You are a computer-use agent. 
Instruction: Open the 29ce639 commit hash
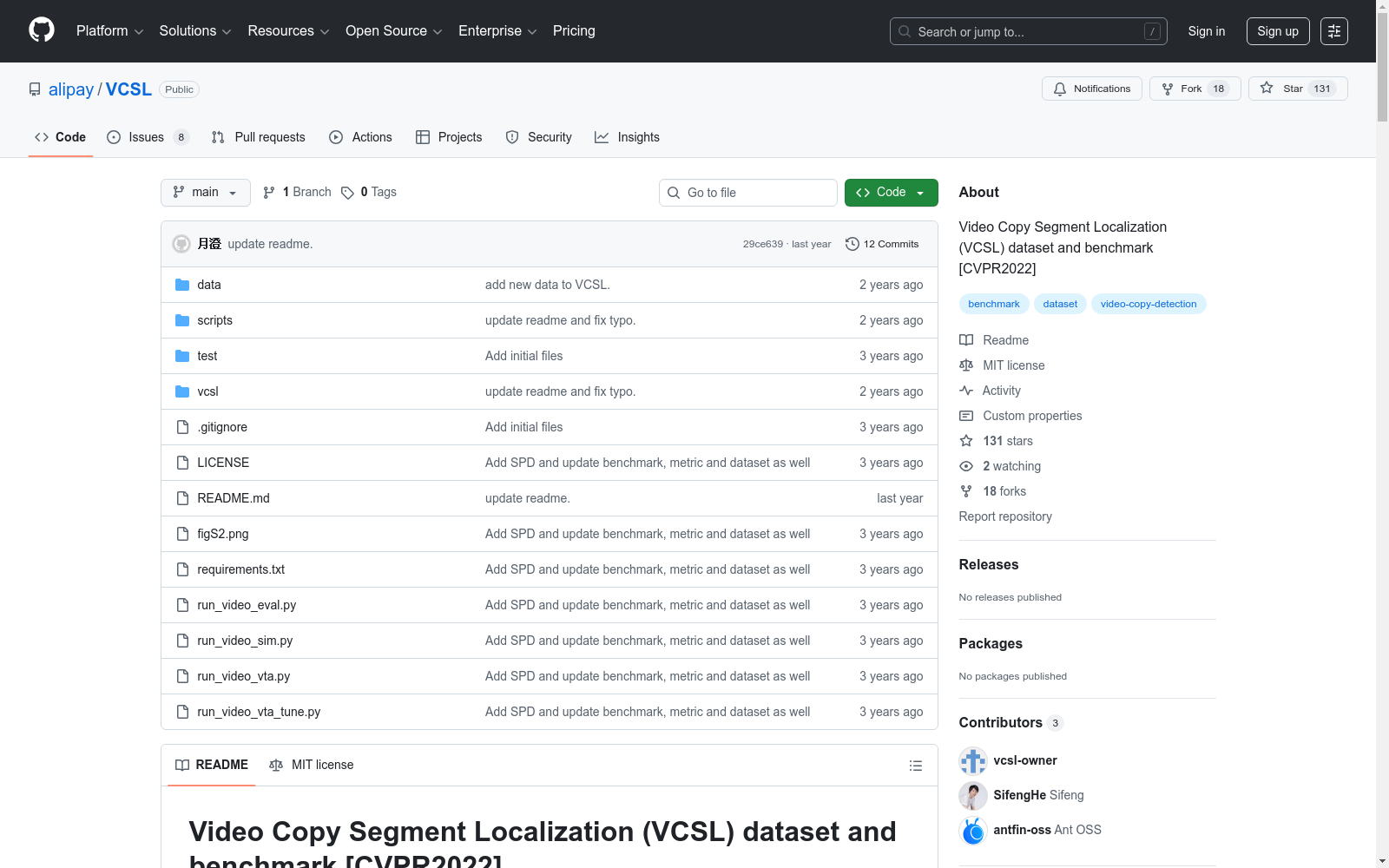(x=762, y=244)
